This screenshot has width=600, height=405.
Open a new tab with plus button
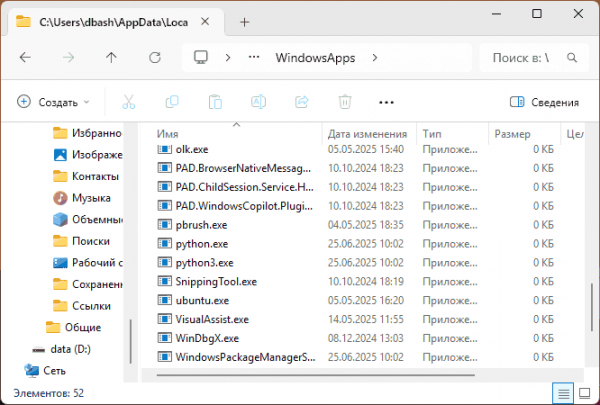(x=245, y=22)
